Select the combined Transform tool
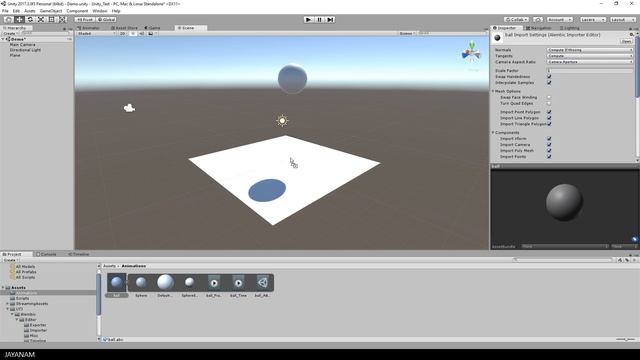640x360 pixels. 62,20
